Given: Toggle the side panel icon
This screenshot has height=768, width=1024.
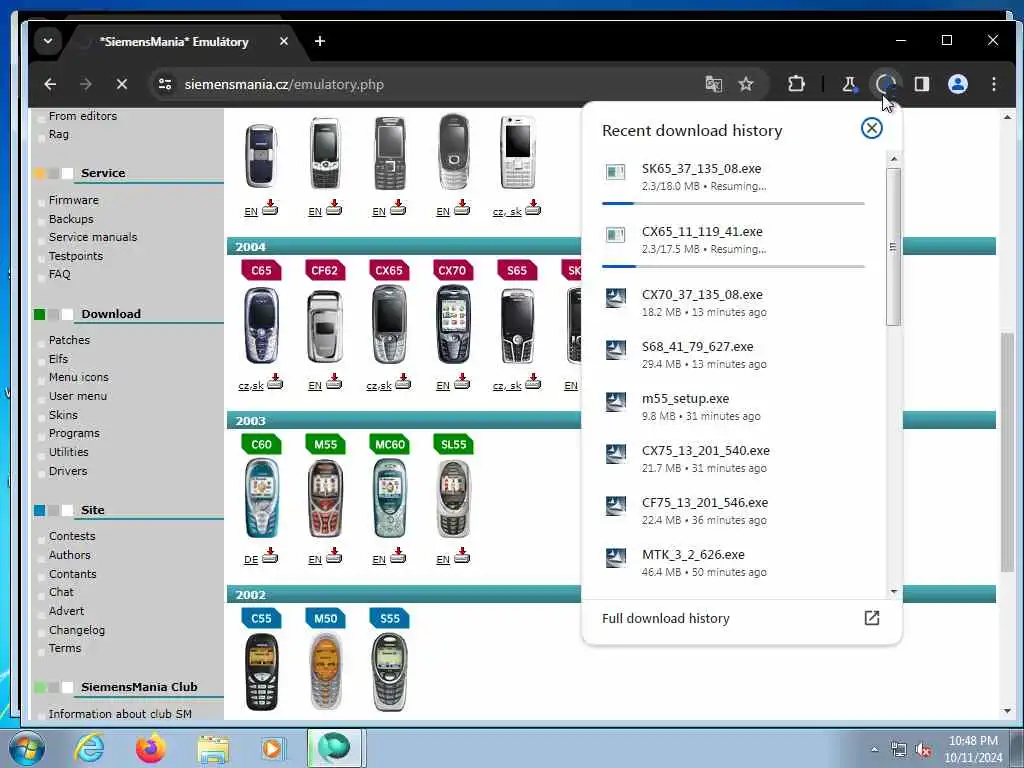Looking at the screenshot, I should pos(921,84).
